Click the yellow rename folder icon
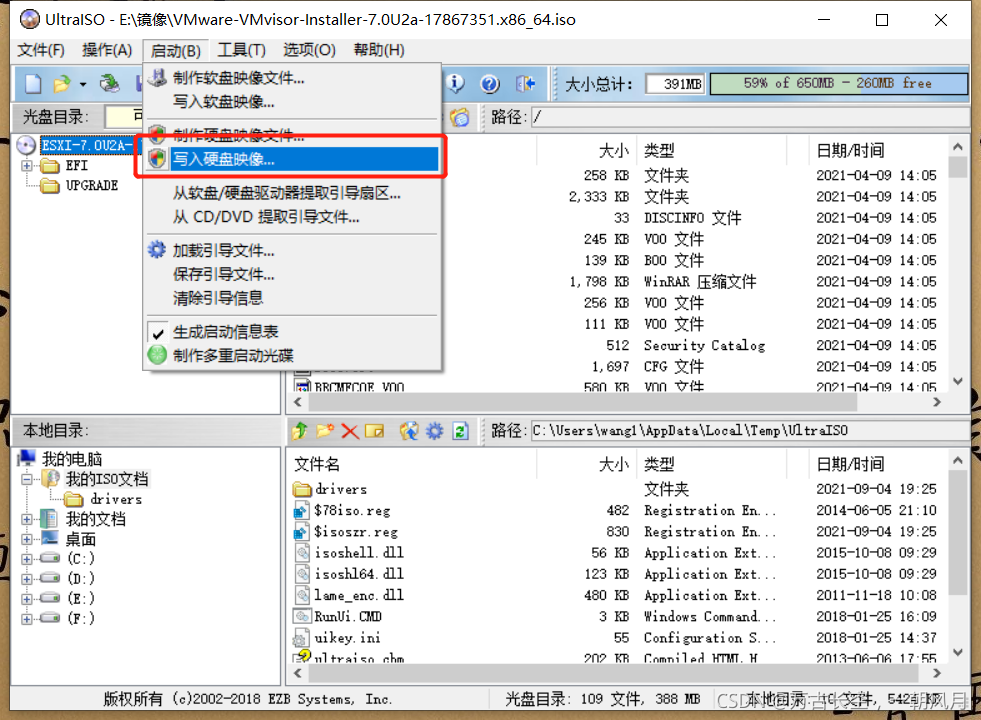The image size is (981, 720). point(375,431)
